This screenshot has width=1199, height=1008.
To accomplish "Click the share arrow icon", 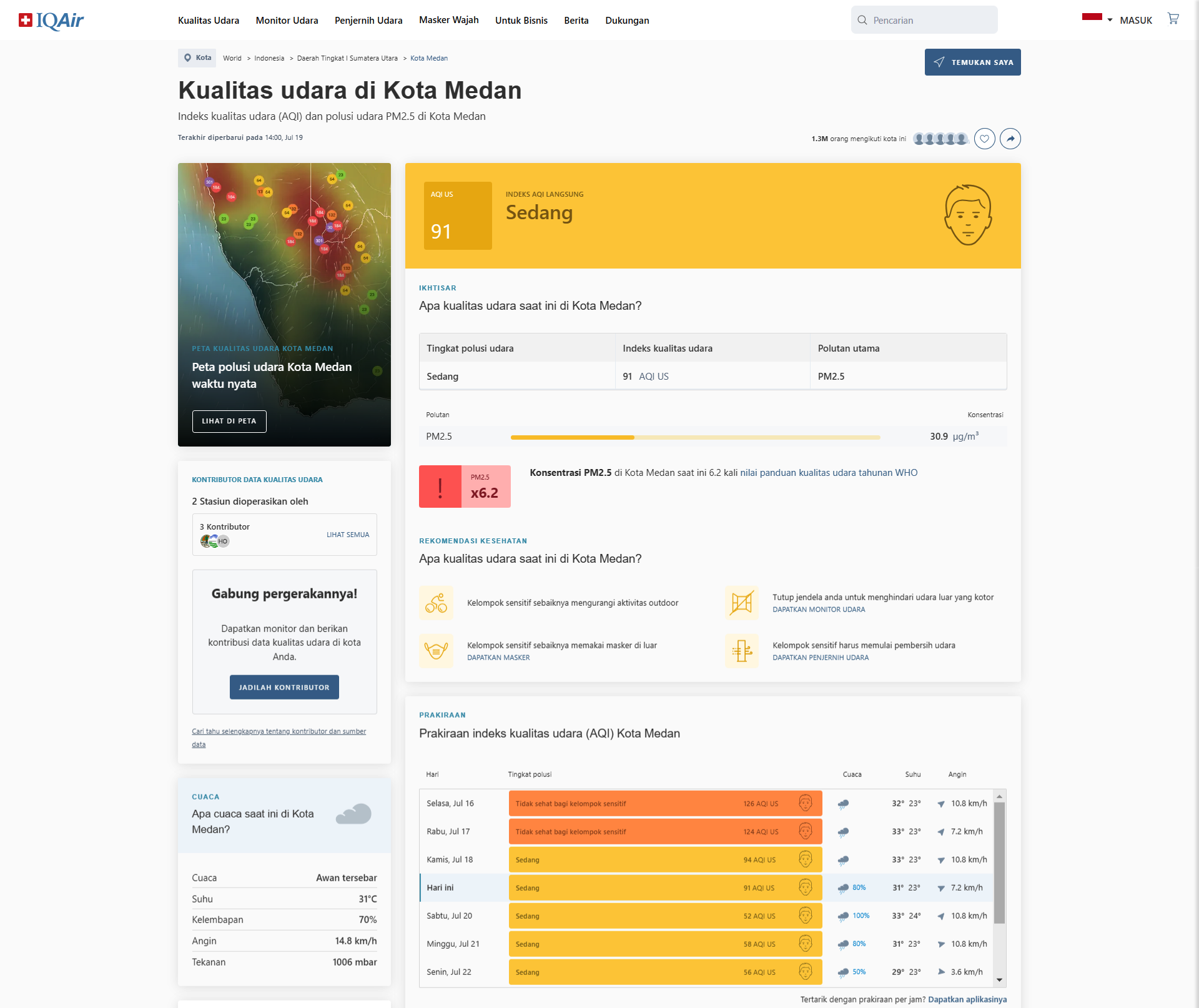I will [x=1010, y=139].
